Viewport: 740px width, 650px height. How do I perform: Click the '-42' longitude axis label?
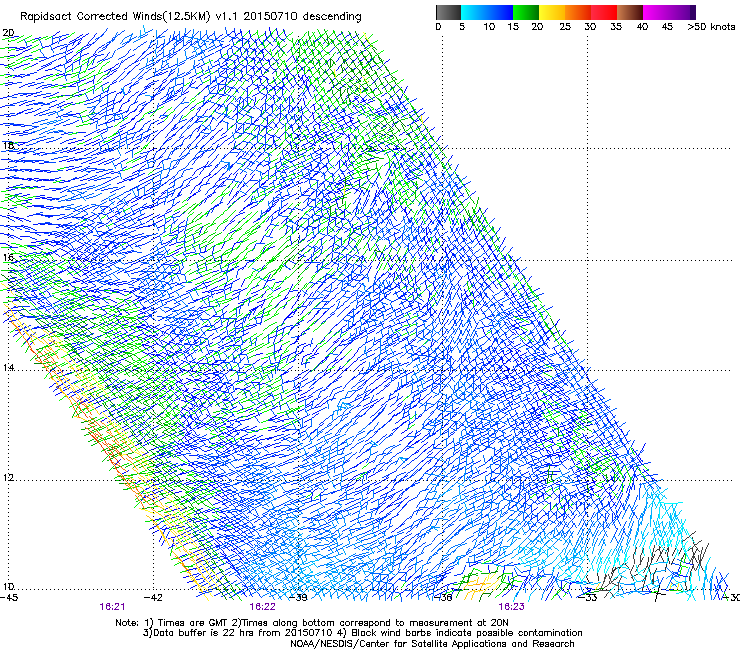click(153, 598)
